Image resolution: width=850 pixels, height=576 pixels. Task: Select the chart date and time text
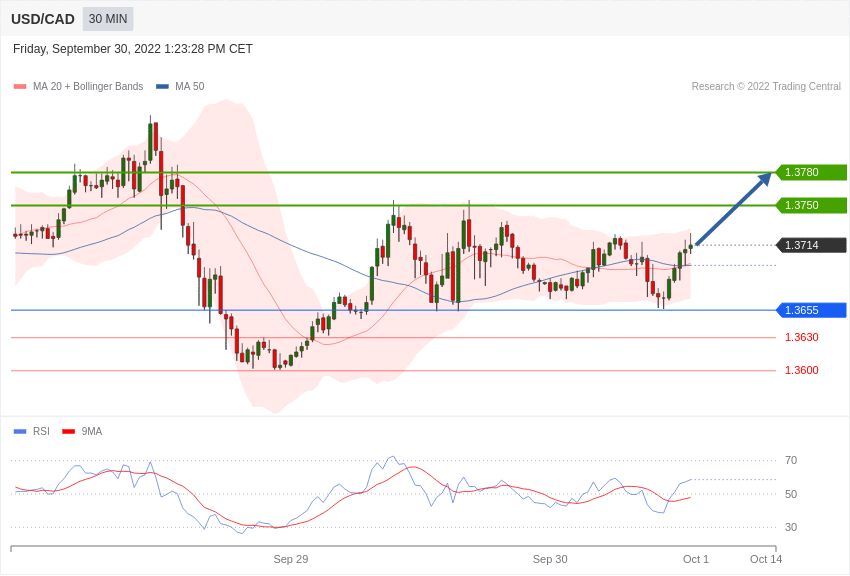[x=133, y=49]
